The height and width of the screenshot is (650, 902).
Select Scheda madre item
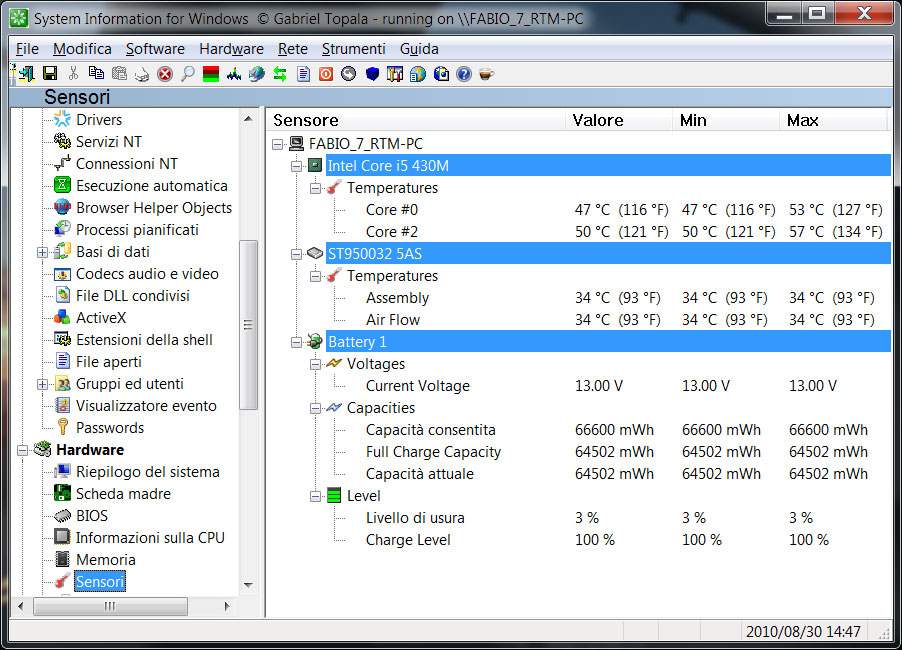[123, 494]
